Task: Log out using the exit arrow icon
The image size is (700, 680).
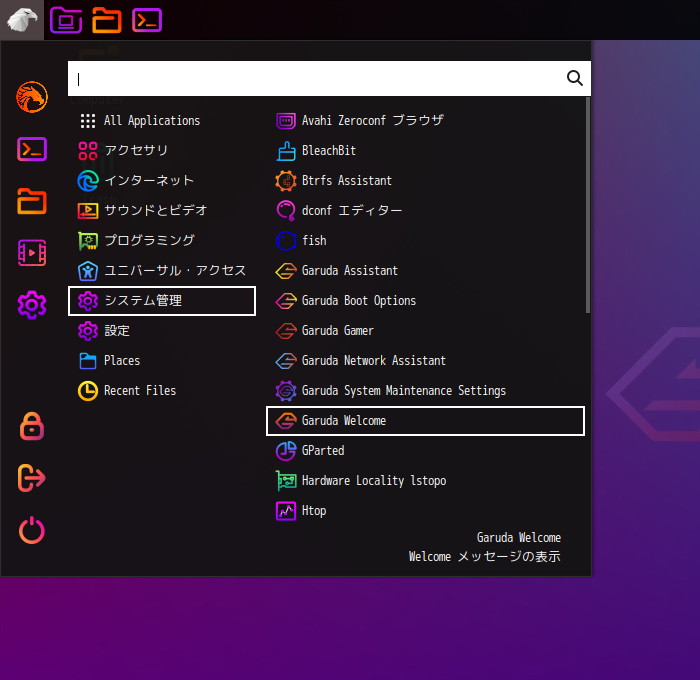Action: [x=32, y=478]
